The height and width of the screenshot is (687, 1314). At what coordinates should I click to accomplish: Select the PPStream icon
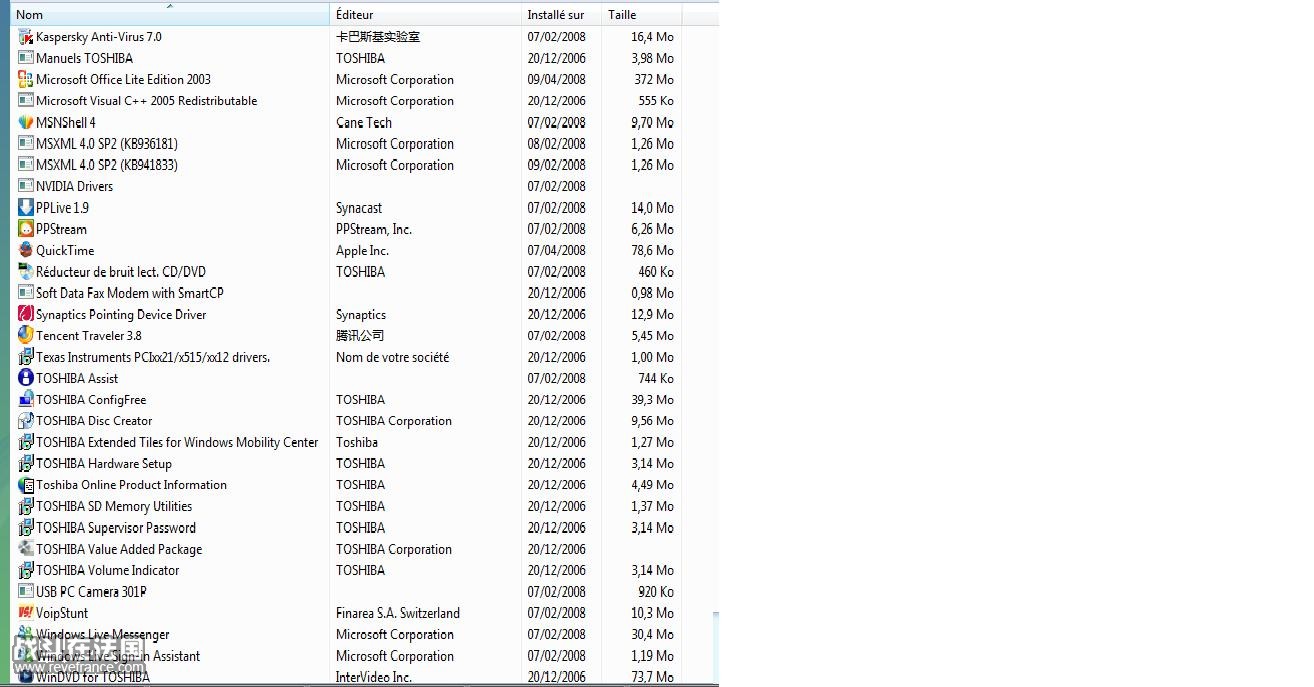(x=26, y=229)
